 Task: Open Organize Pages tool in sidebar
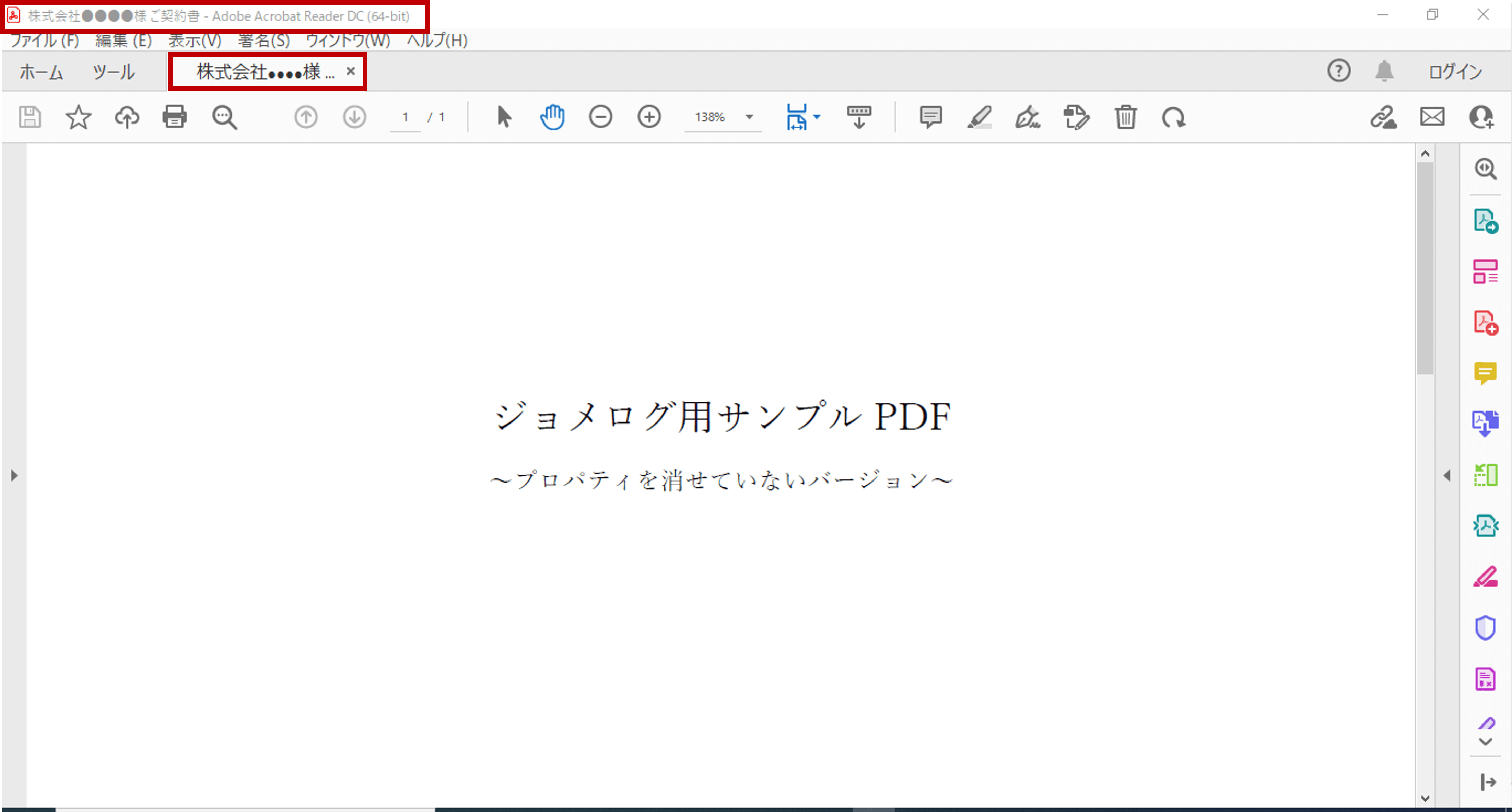click(x=1486, y=474)
